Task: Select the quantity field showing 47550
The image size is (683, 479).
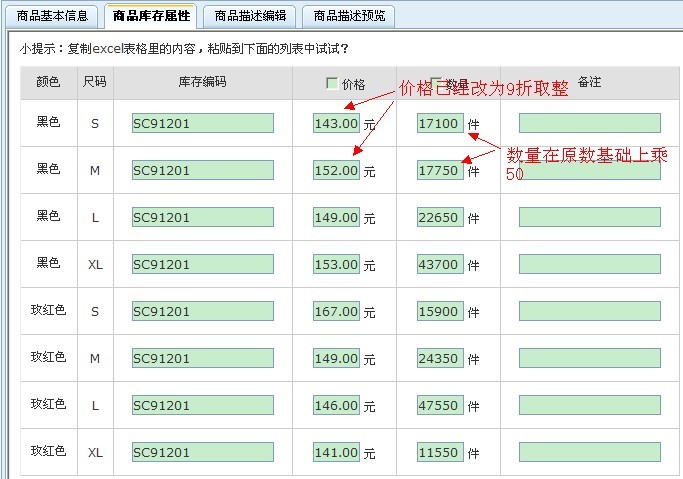Action: (440, 405)
